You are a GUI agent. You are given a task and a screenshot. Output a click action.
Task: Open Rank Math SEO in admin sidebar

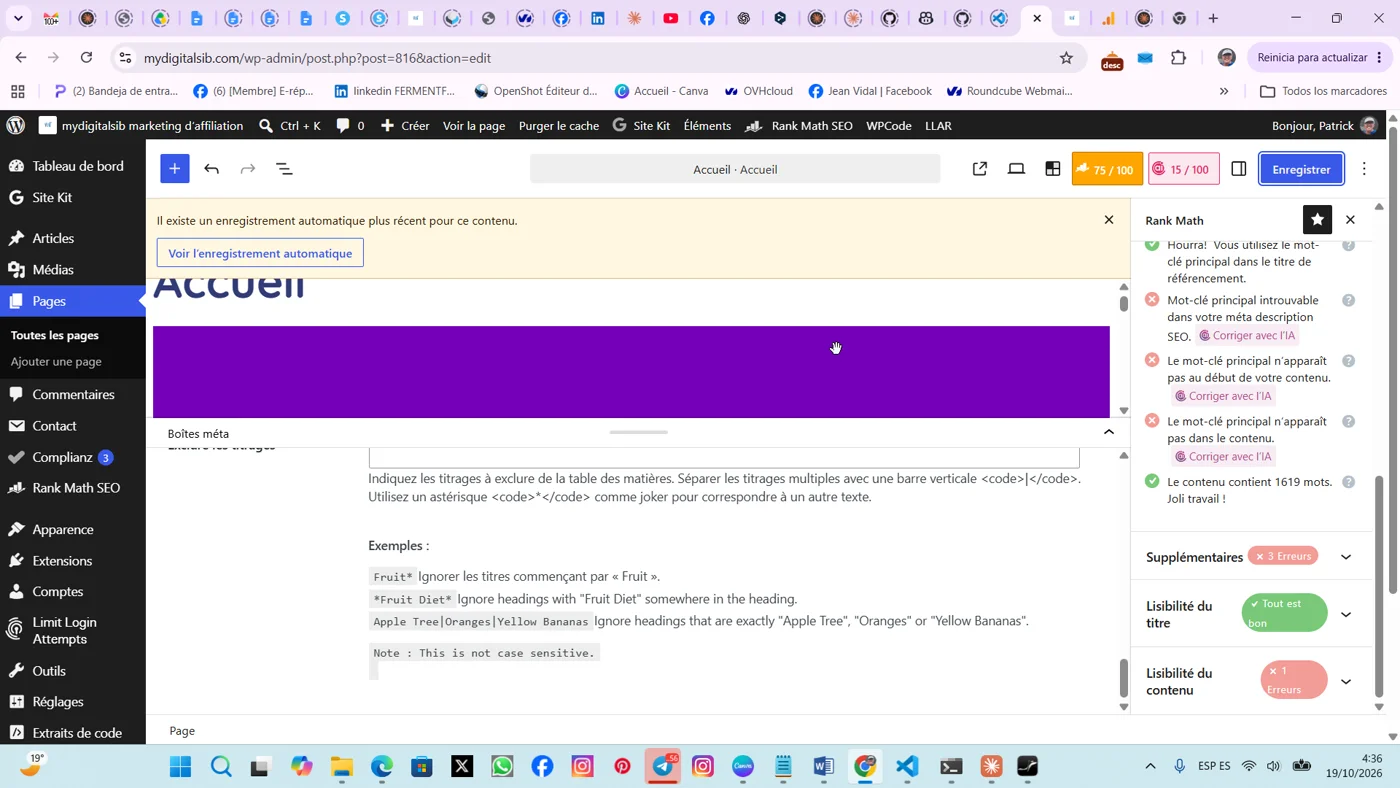76,488
